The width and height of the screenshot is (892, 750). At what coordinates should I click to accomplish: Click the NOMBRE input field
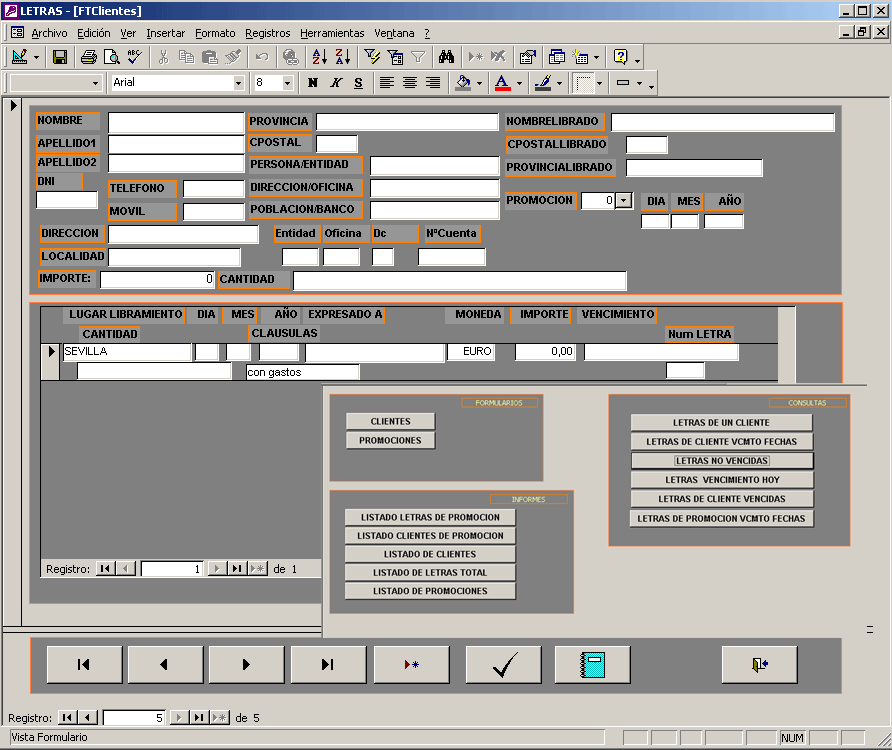click(x=175, y=122)
